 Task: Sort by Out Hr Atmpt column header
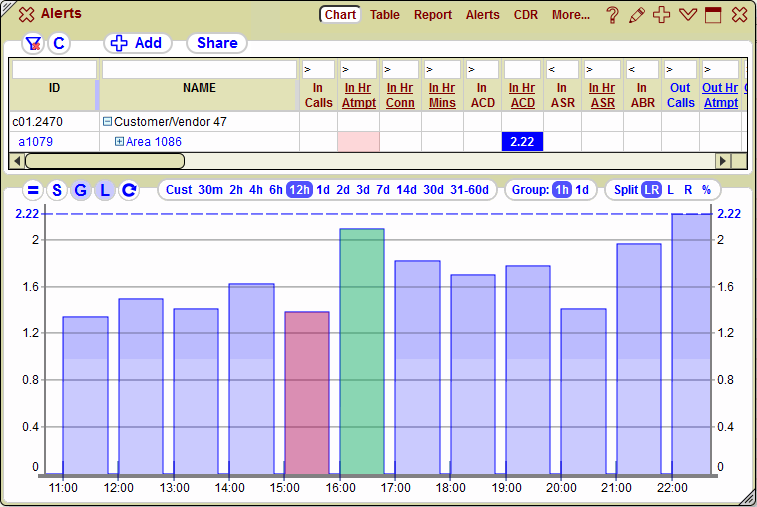pyautogui.click(x=720, y=95)
